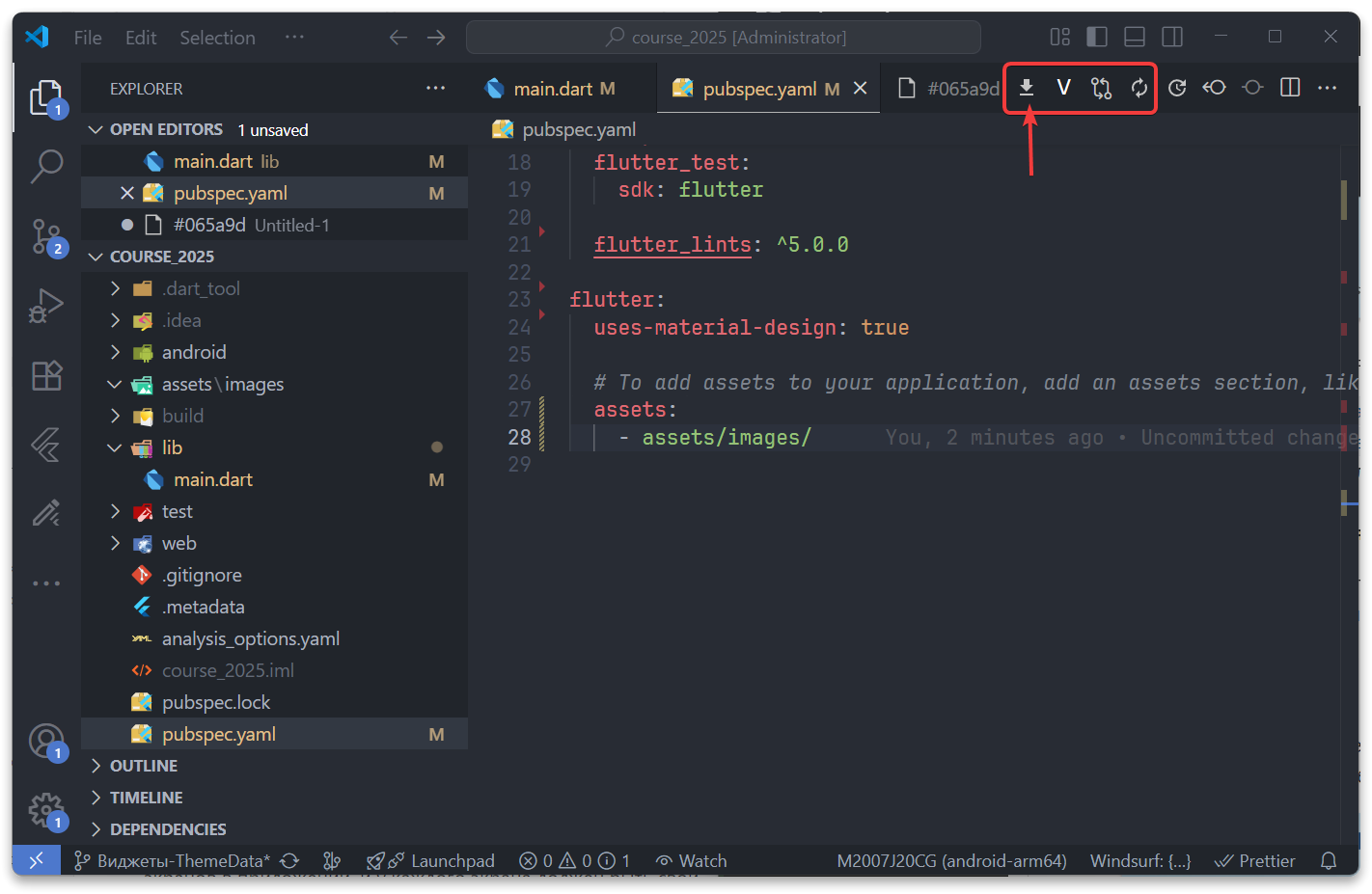
Task: Collapse the lib folder
Action: 115,447
